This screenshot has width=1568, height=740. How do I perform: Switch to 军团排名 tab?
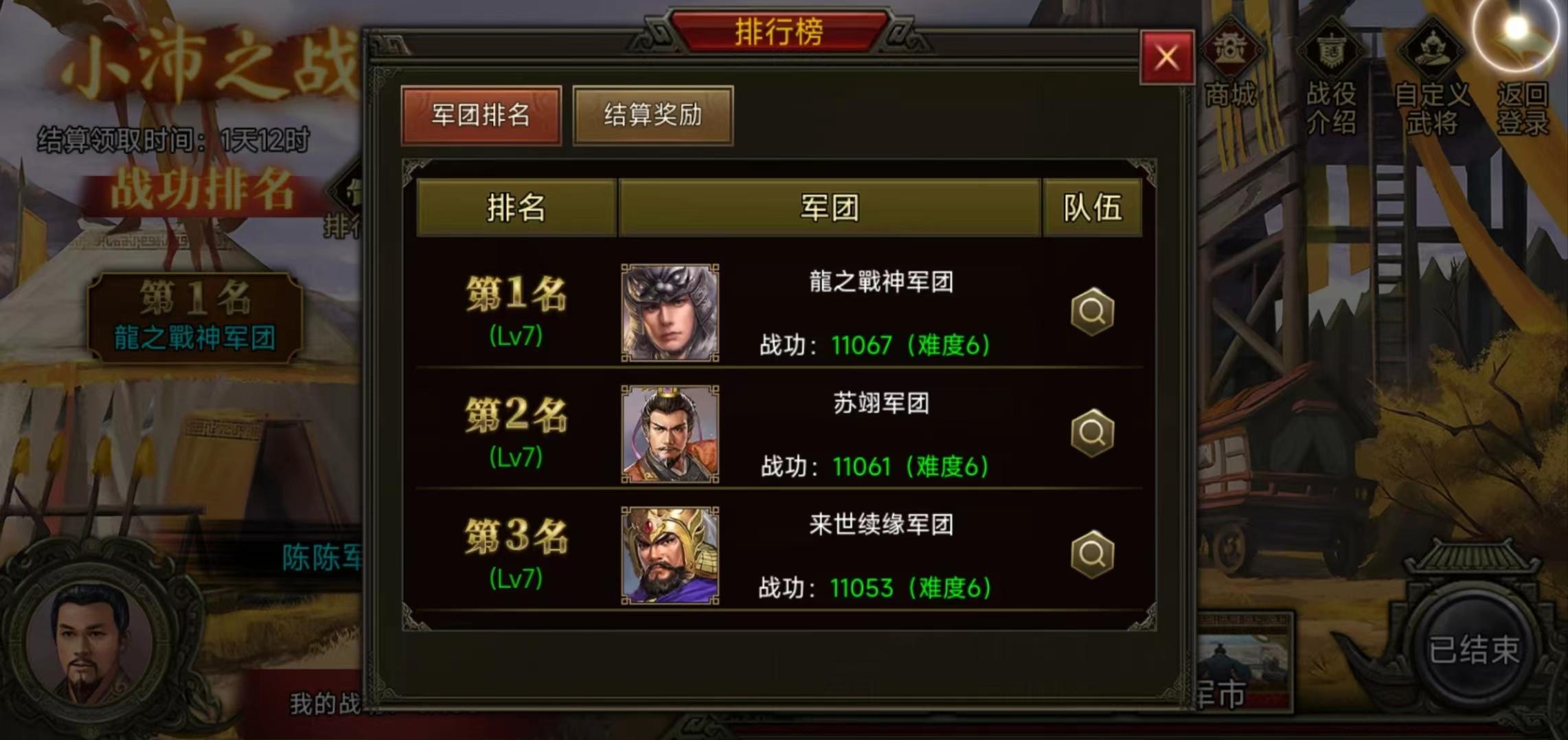coord(481,115)
